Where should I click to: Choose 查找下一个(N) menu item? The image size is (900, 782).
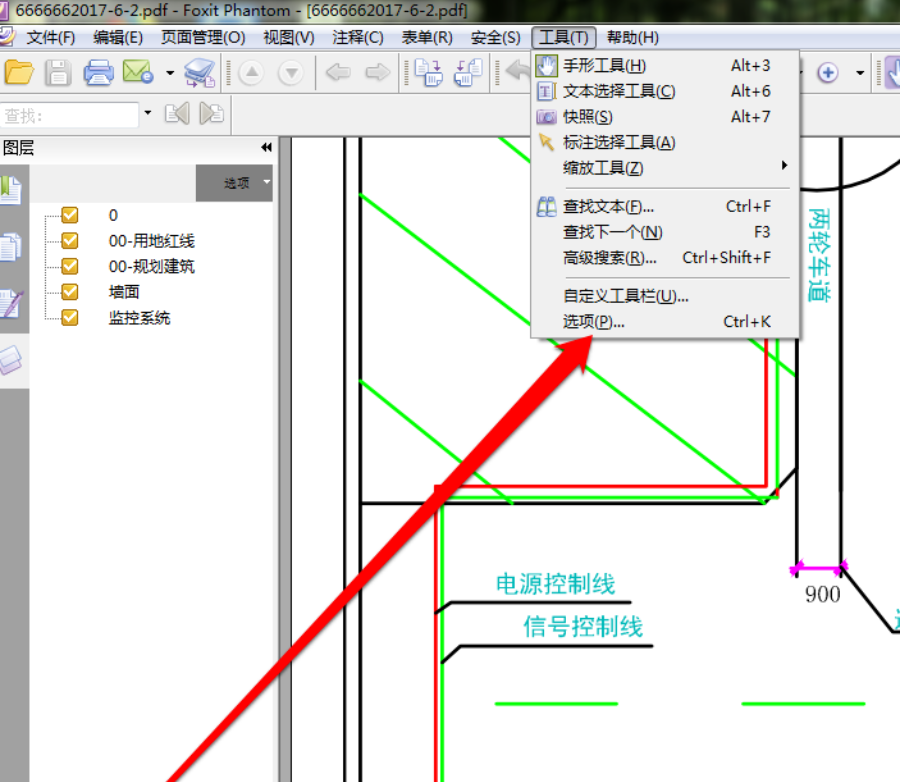point(665,232)
